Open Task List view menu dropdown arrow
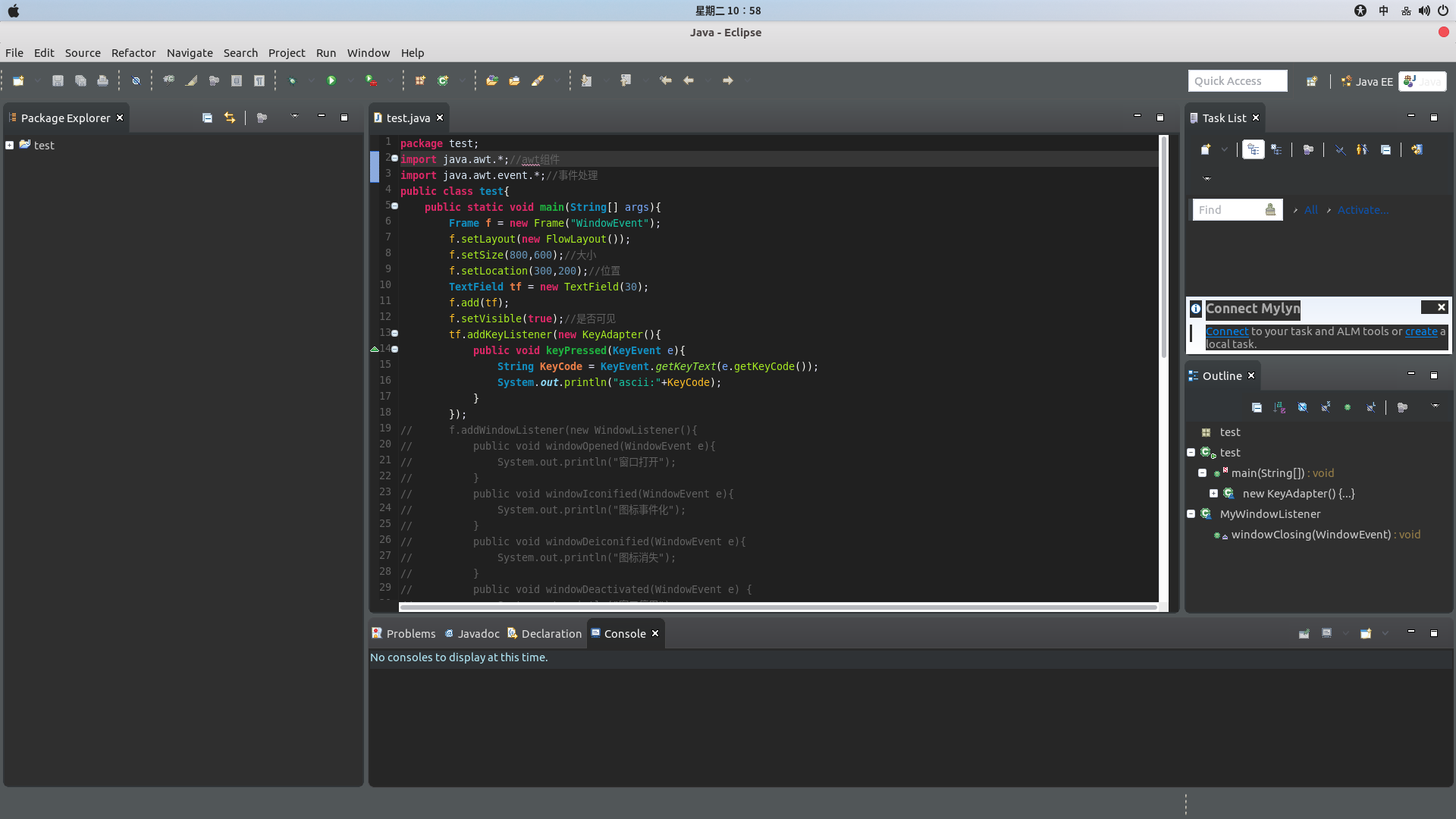 pyautogui.click(x=1207, y=179)
